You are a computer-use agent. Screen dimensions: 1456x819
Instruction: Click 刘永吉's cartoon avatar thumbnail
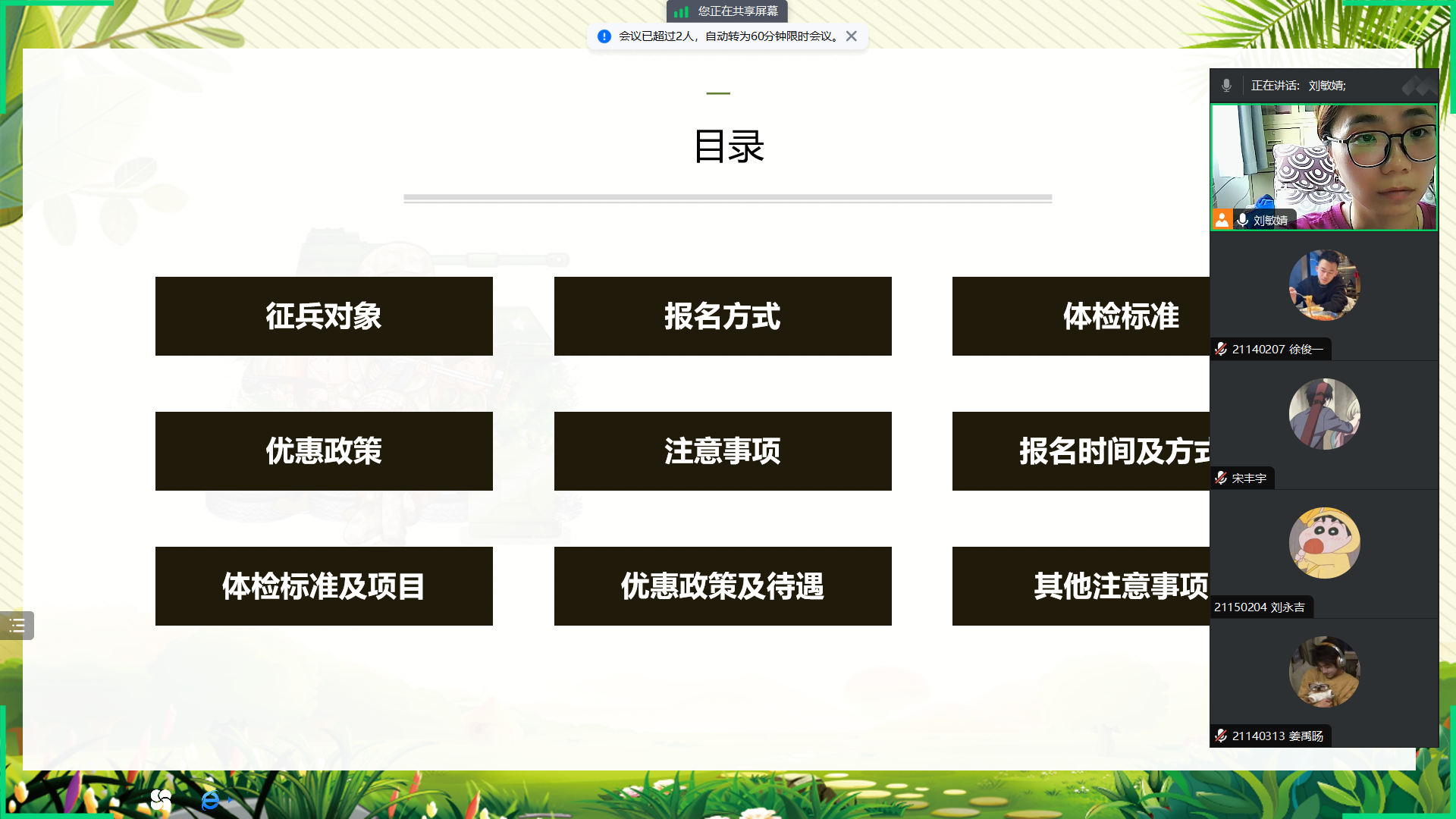click(1324, 543)
